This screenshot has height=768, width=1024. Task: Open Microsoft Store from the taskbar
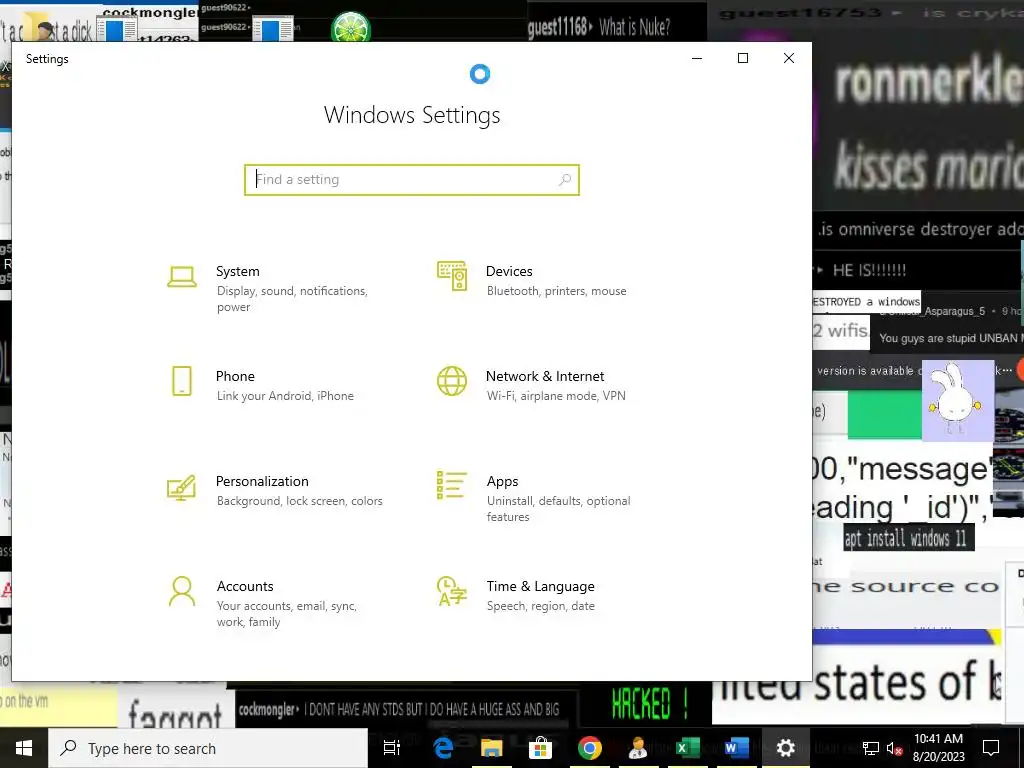click(x=541, y=748)
